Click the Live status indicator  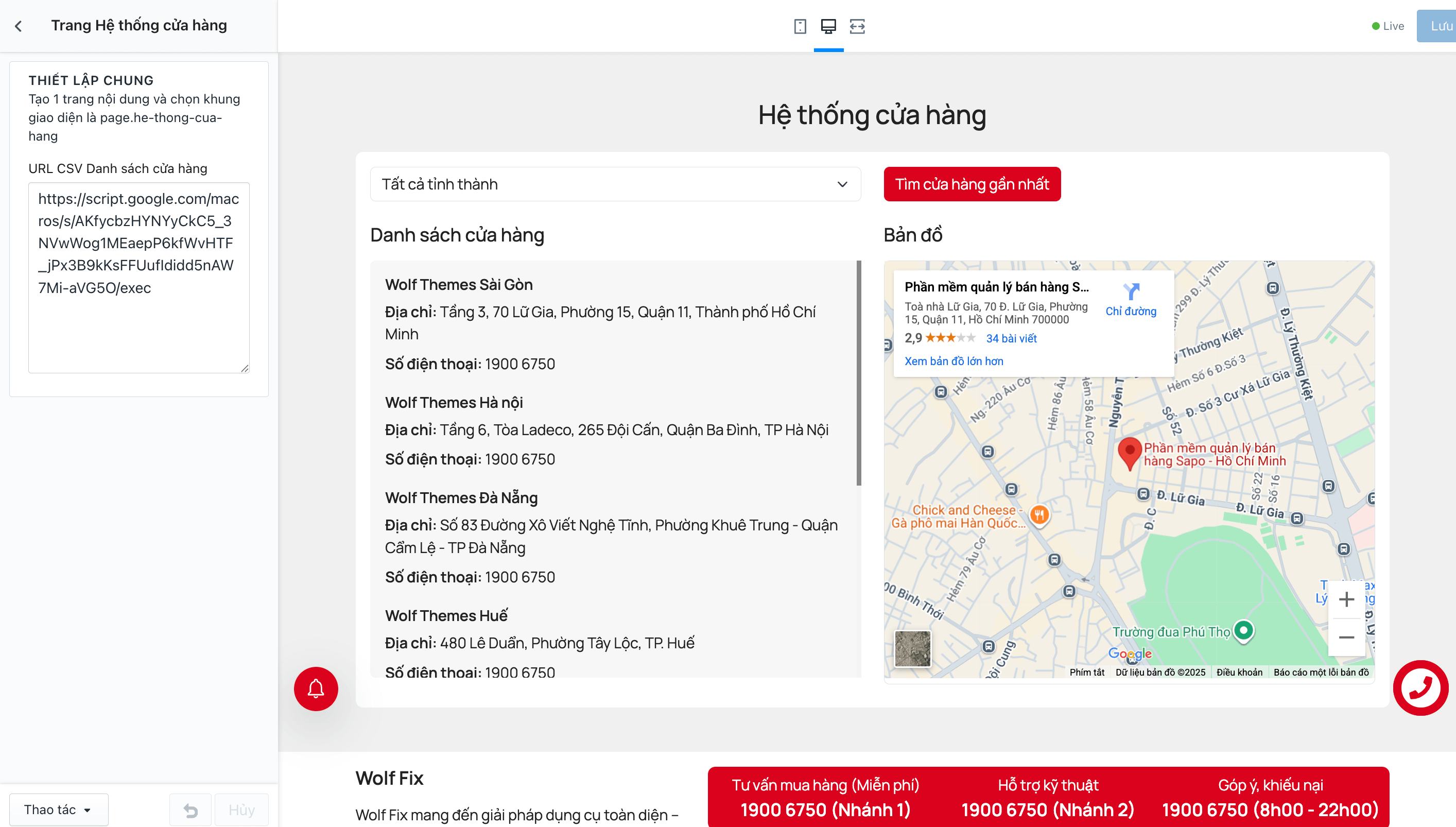click(1388, 26)
